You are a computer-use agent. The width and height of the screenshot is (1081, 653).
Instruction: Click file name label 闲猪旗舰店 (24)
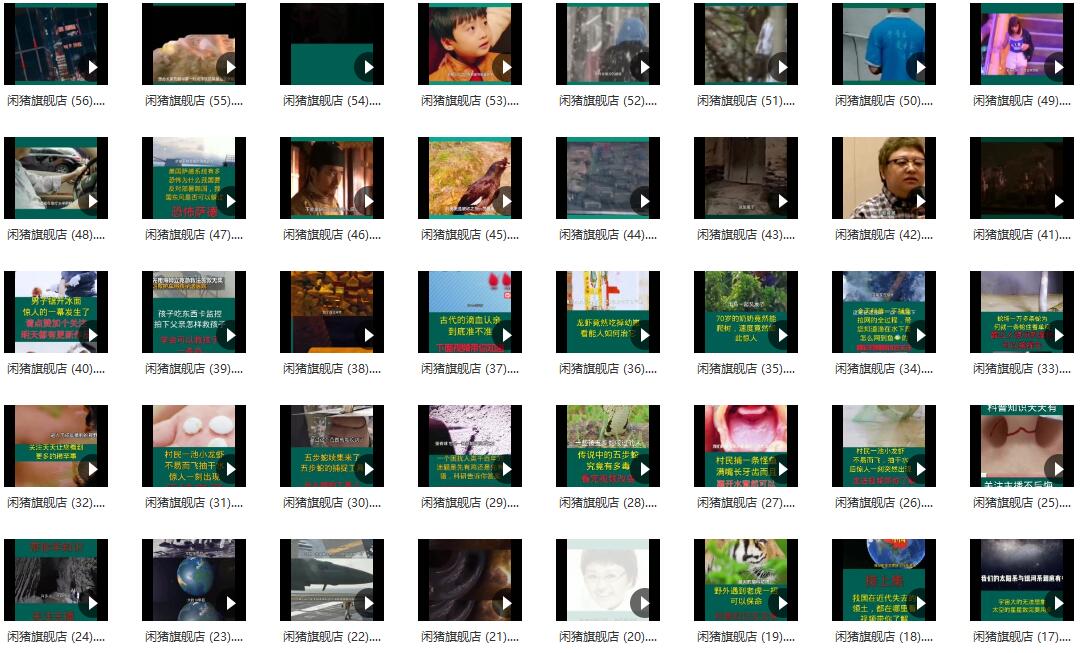click(x=55, y=637)
